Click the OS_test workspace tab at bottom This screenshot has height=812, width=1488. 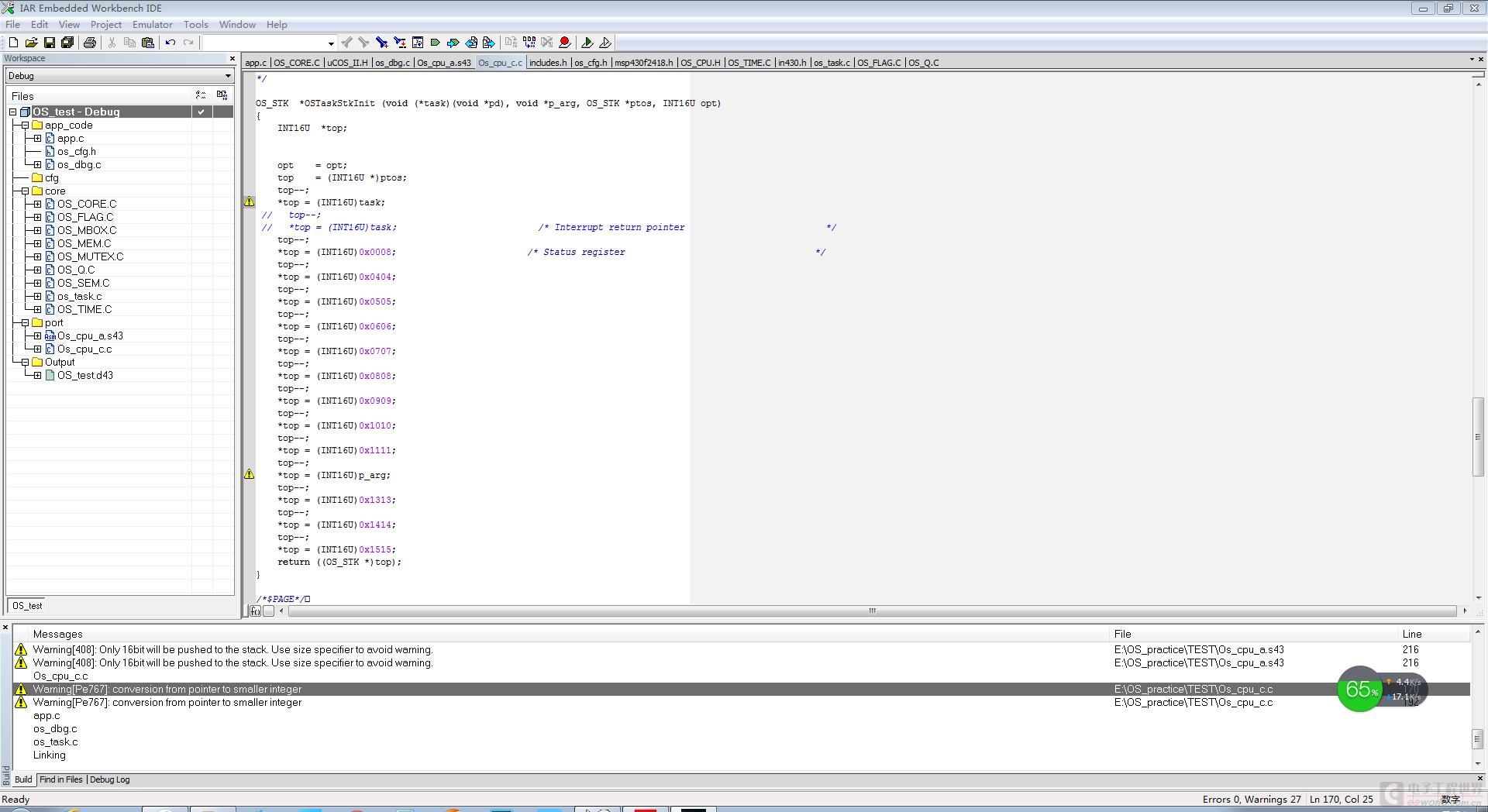[x=27, y=606]
